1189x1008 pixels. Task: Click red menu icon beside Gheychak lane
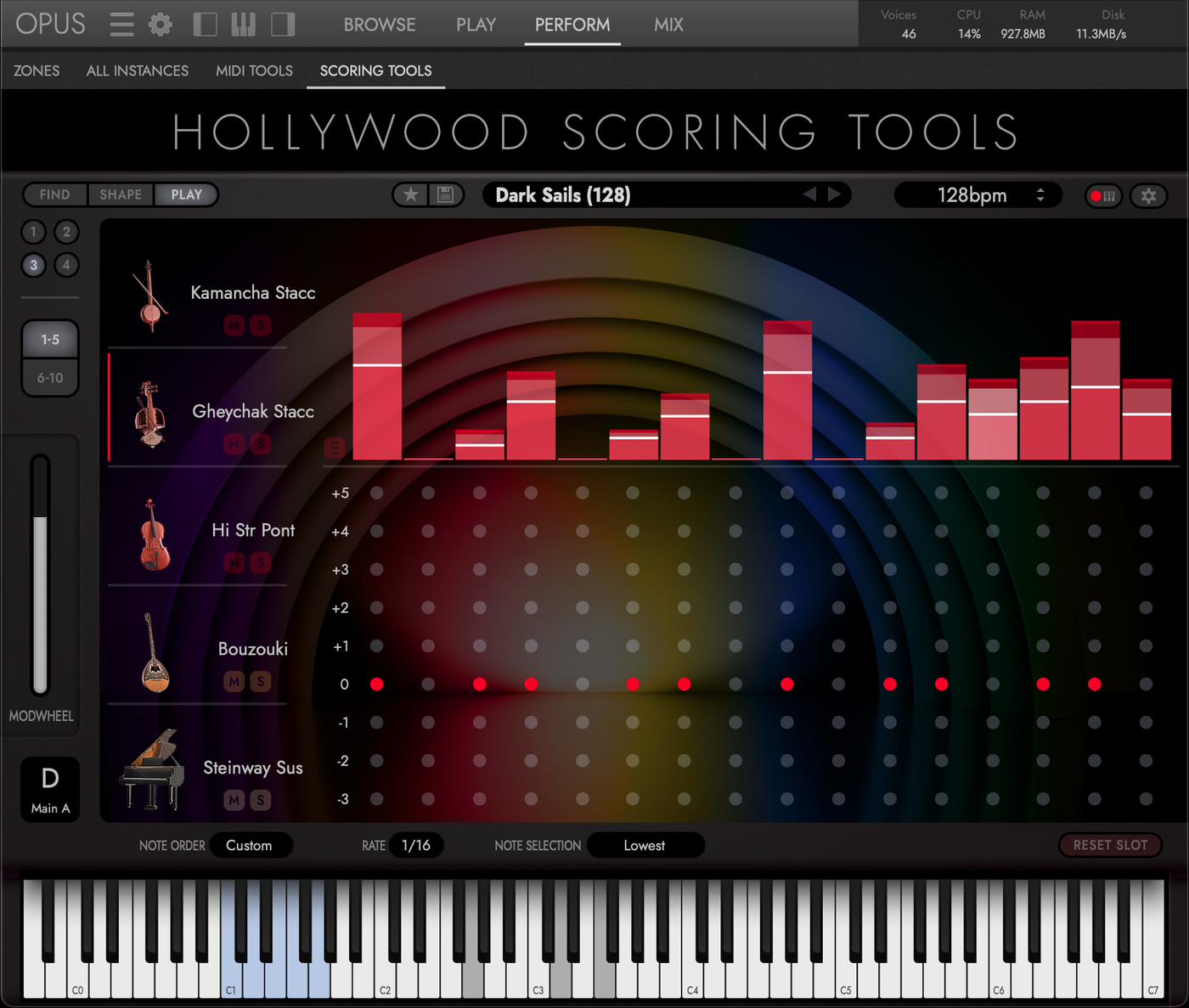pyautogui.click(x=335, y=448)
